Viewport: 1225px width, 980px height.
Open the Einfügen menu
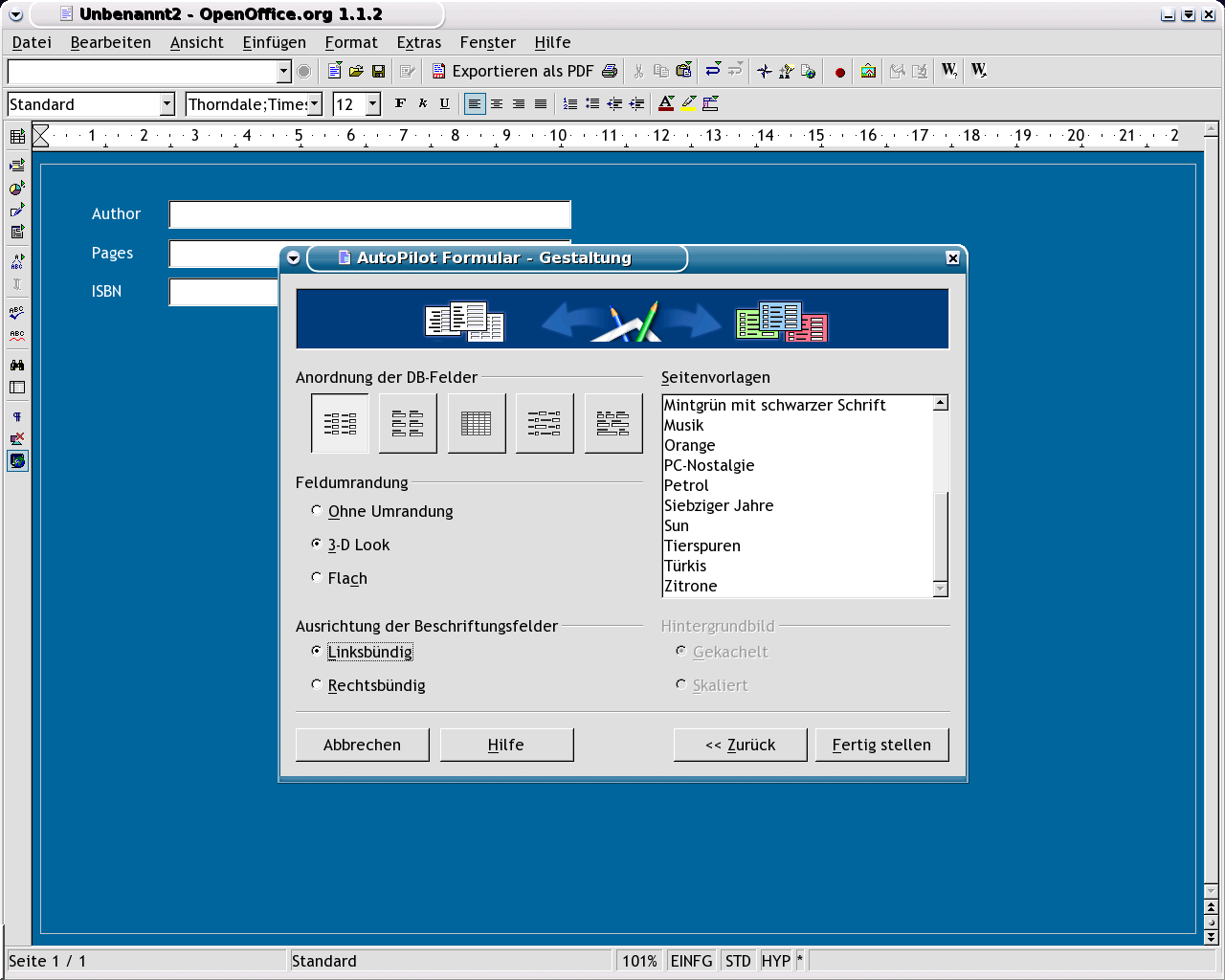(274, 42)
